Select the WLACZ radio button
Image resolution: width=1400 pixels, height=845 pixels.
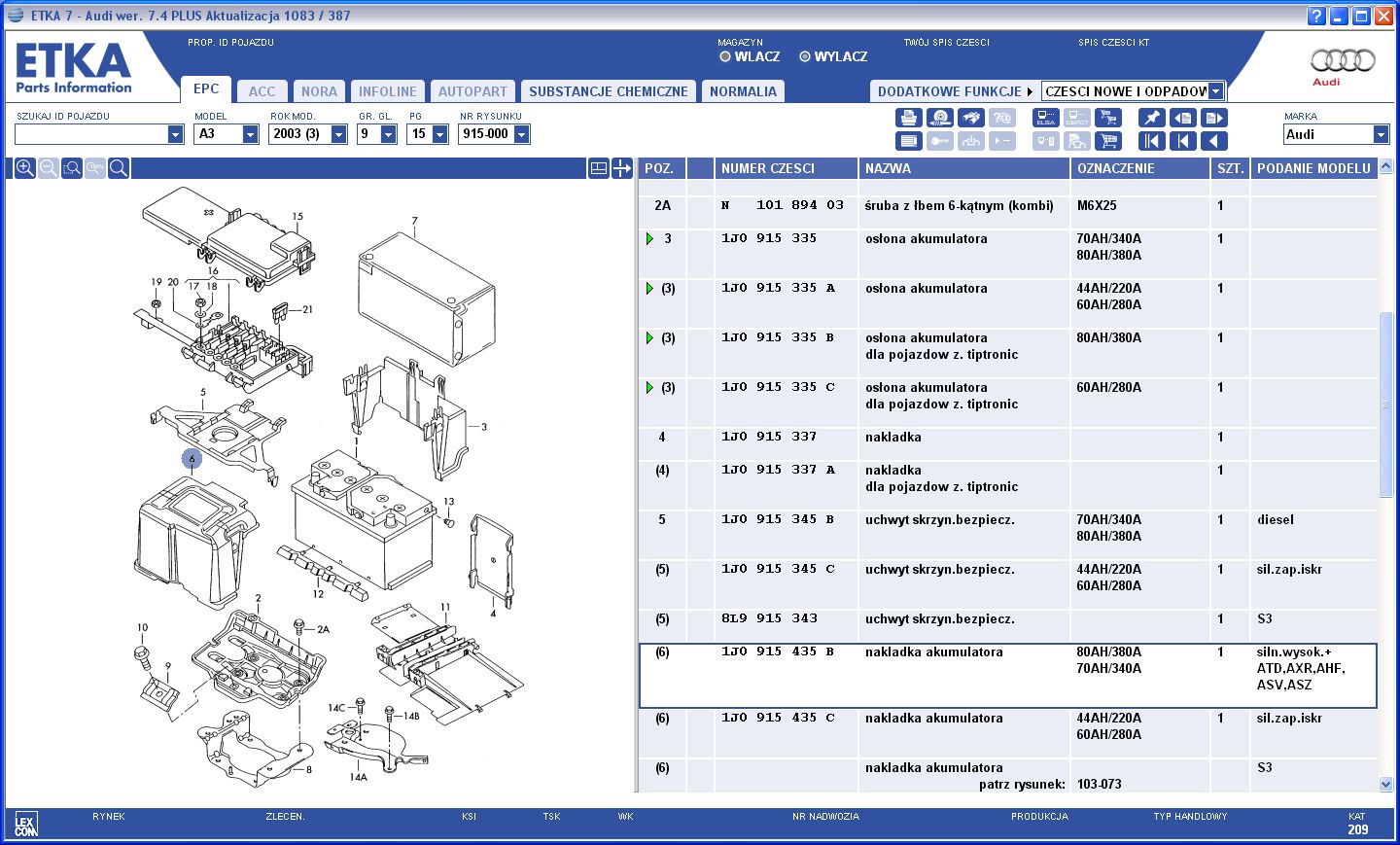(x=725, y=56)
